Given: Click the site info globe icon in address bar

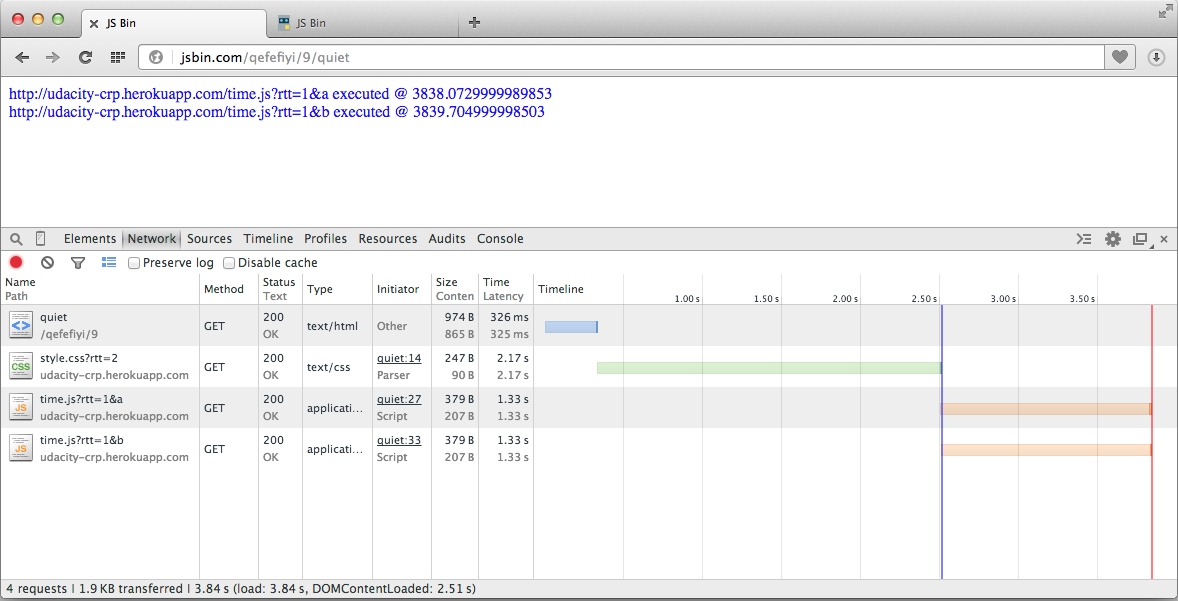Looking at the screenshot, I should tap(156, 57).
